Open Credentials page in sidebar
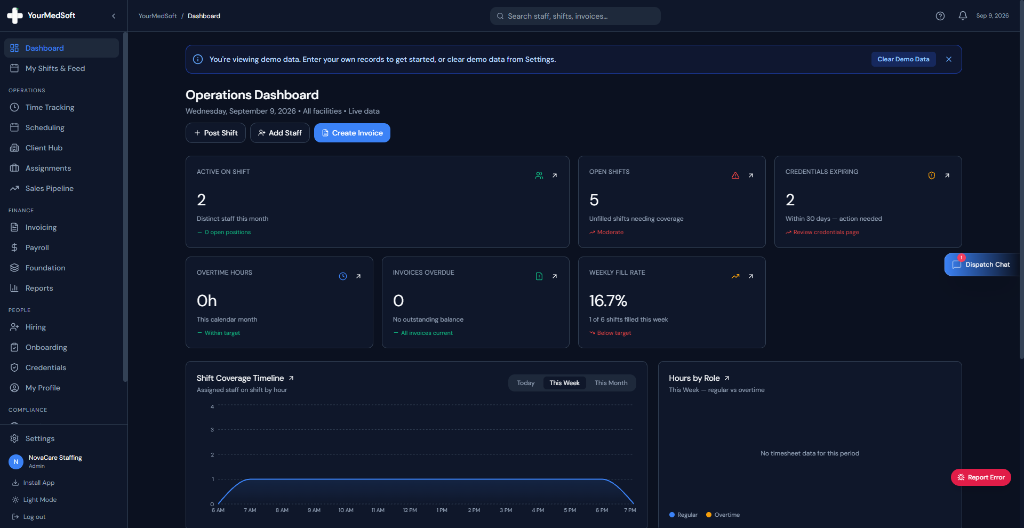Viewport: 1024px width, 528px height. 61,367
